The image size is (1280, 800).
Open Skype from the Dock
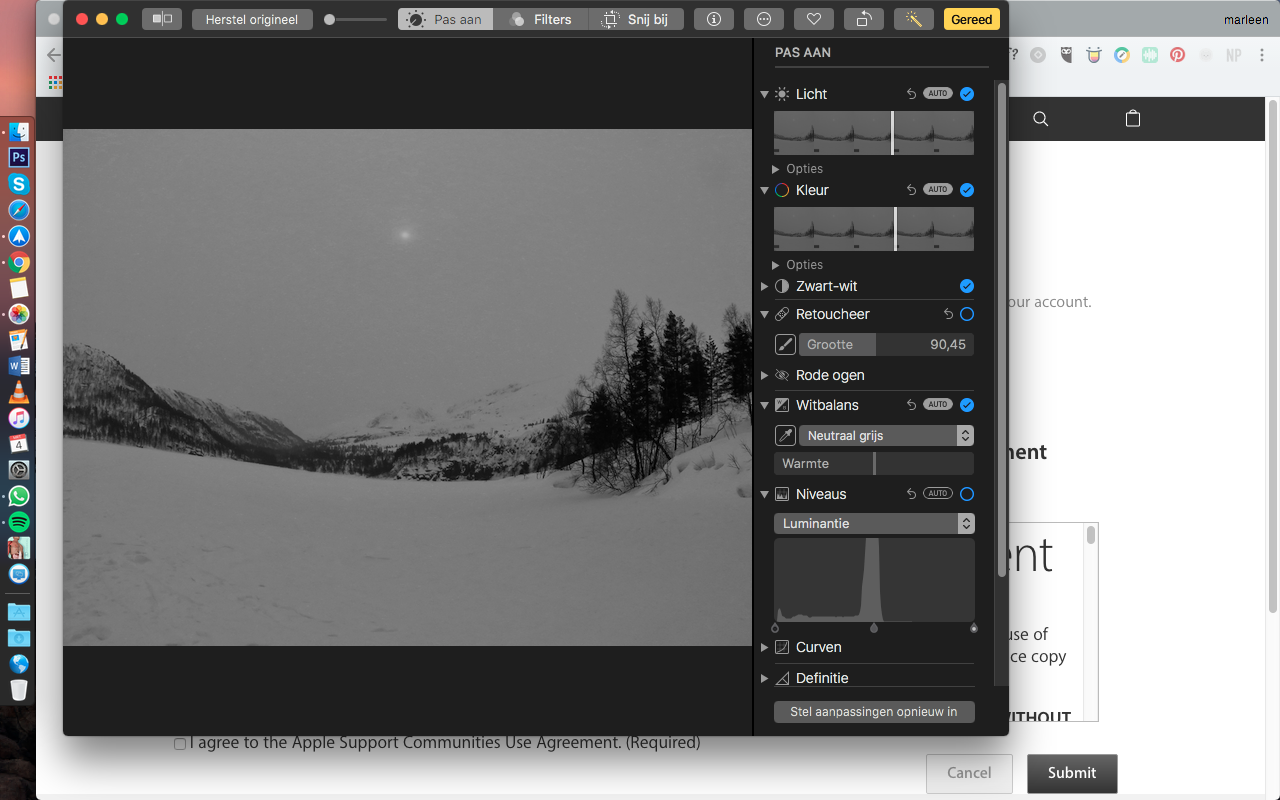pyautogui.click(x=19, y=184)
